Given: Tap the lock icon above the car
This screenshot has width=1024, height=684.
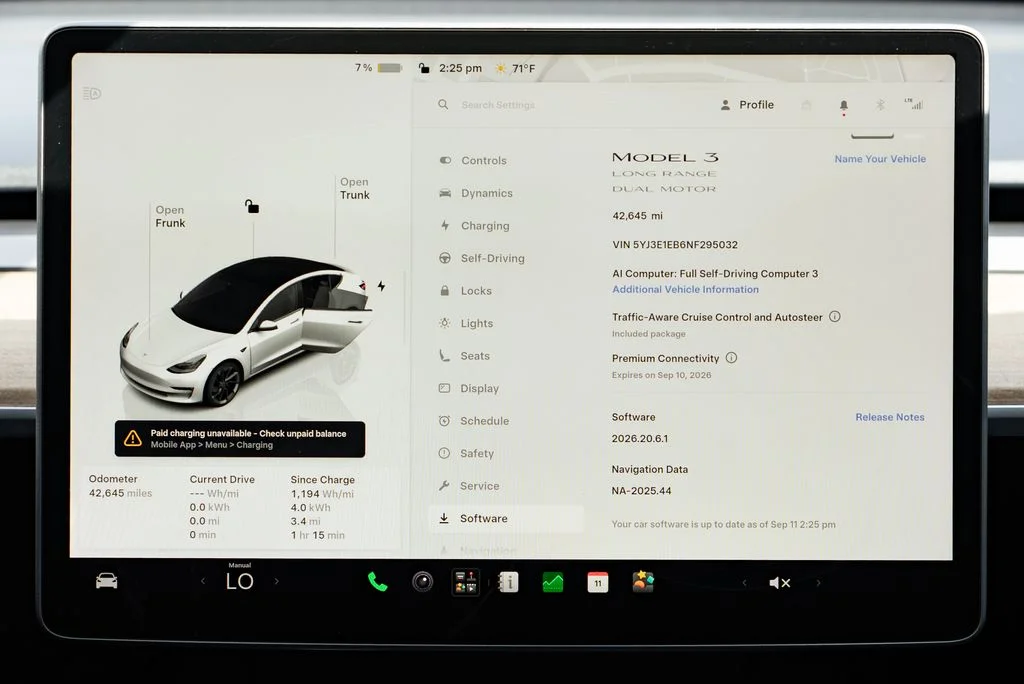Looking at the screenshot, I should tap(252, 206).
